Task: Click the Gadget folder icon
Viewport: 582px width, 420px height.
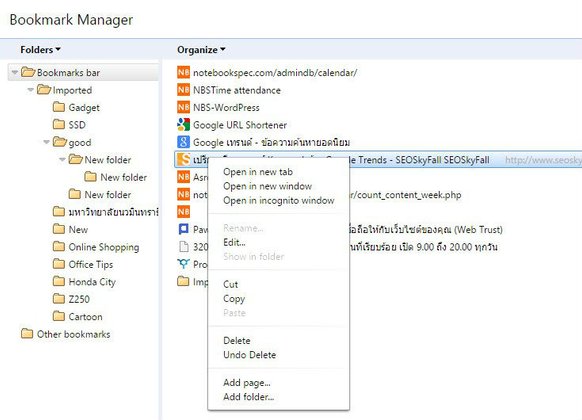Action: [x=59, y=107]
